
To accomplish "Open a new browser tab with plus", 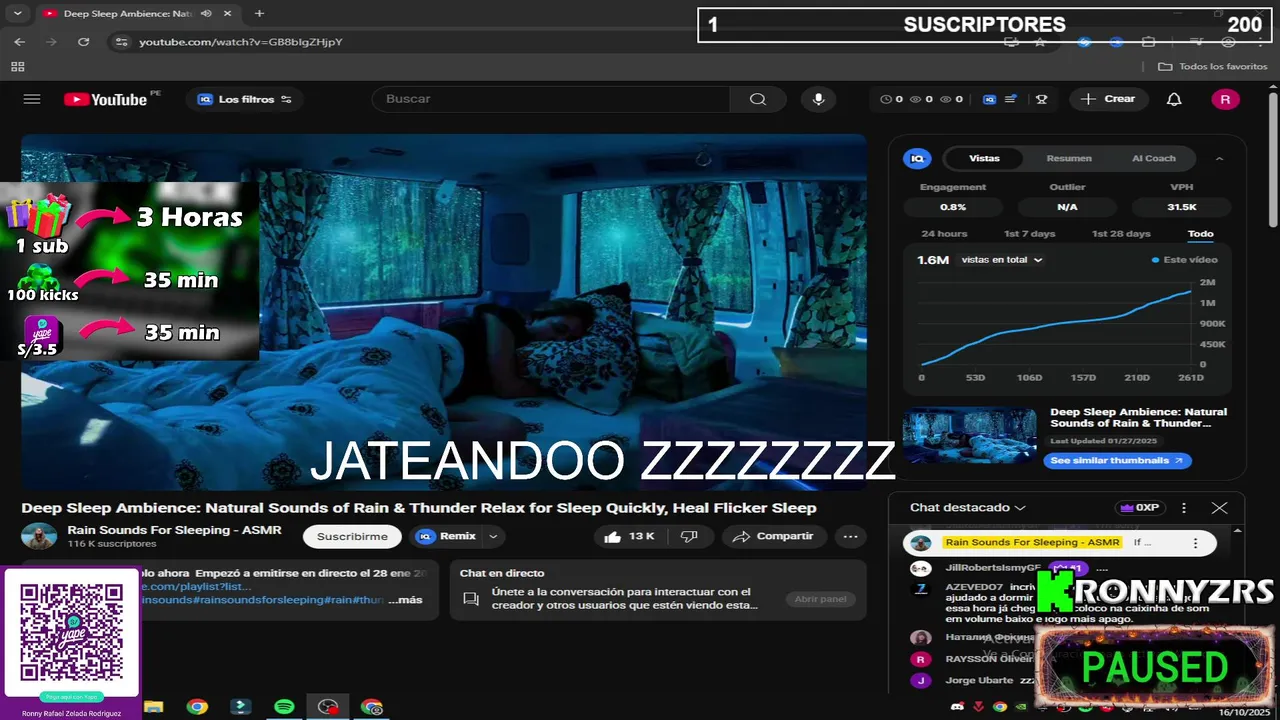I will pos(259,14).
